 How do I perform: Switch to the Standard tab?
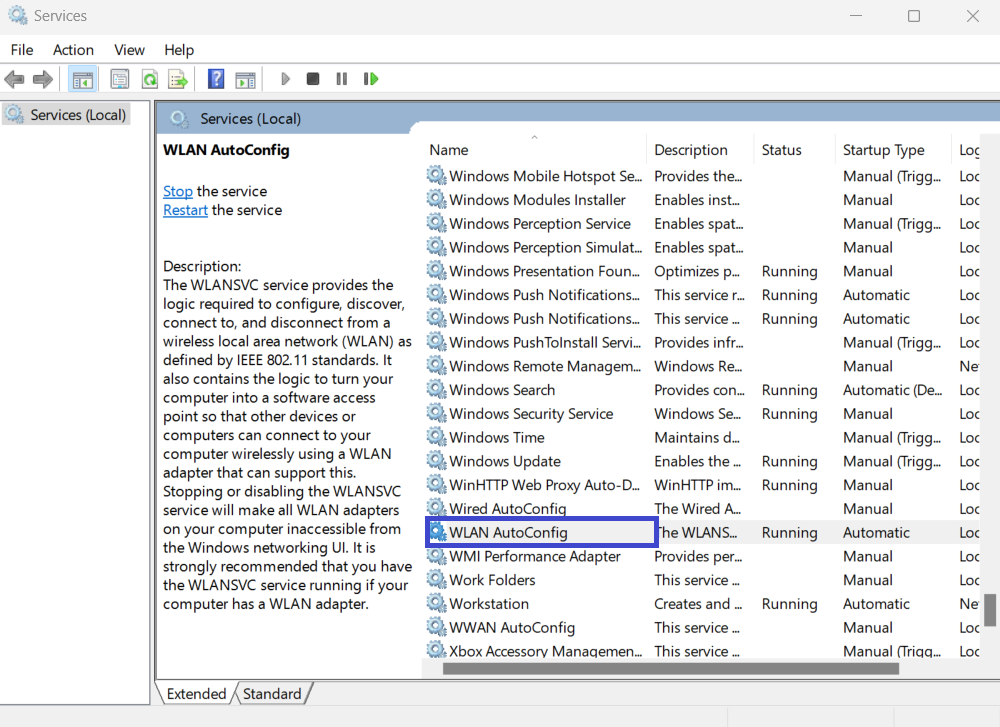point(272,694)
